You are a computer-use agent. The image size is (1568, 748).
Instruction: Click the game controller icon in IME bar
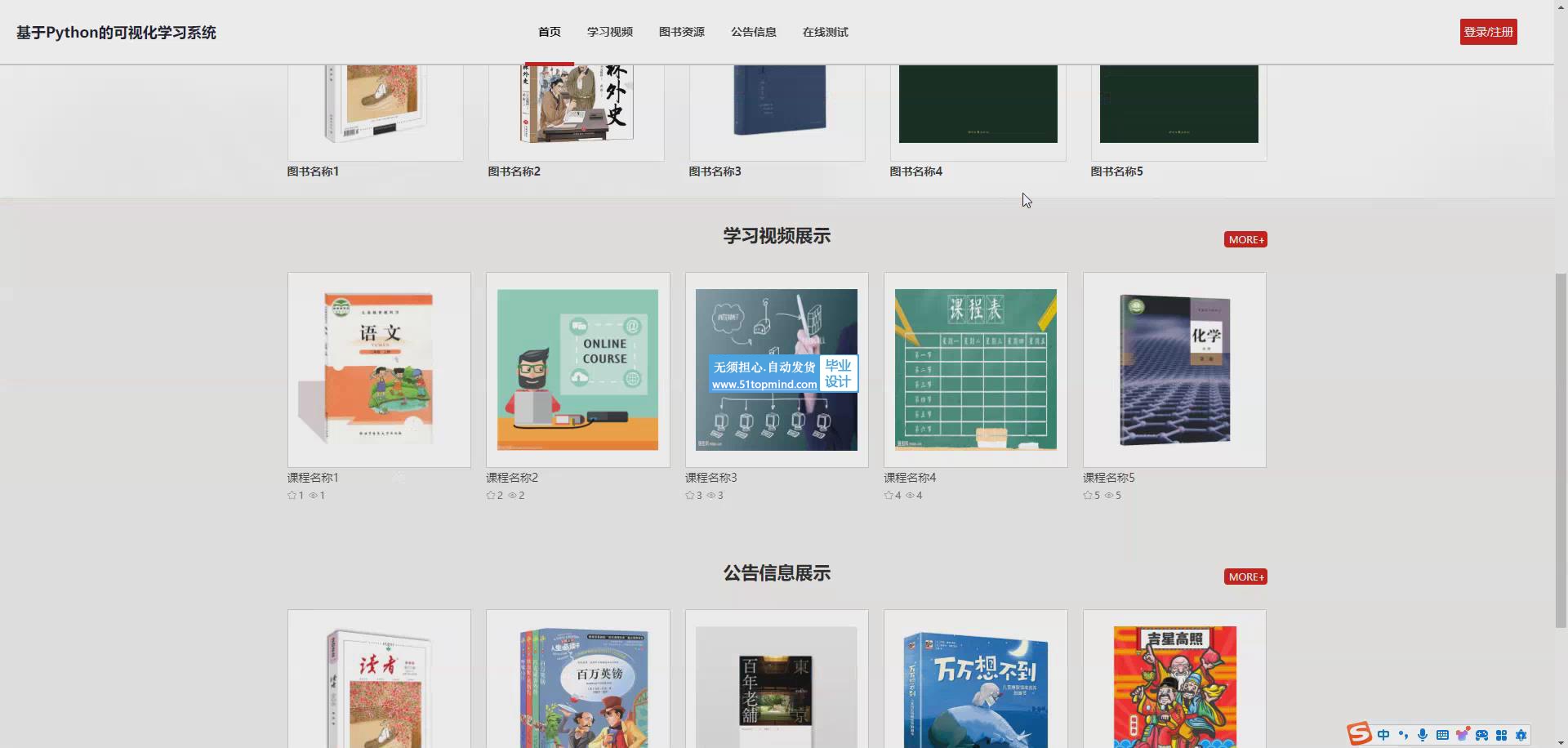(x=1481, y=735)
